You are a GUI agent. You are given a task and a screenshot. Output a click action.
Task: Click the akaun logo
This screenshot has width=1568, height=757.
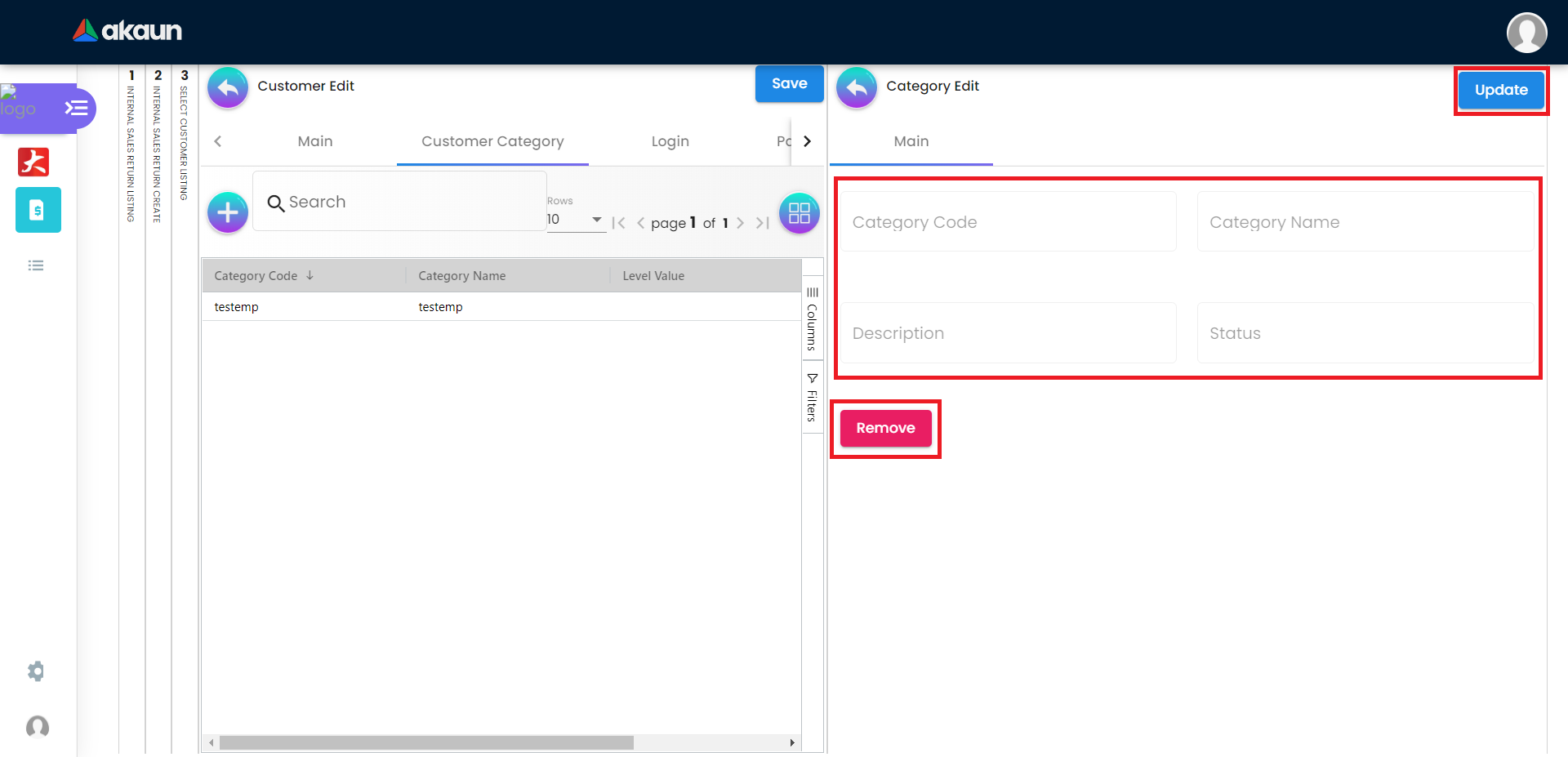[x=127, y=31]
